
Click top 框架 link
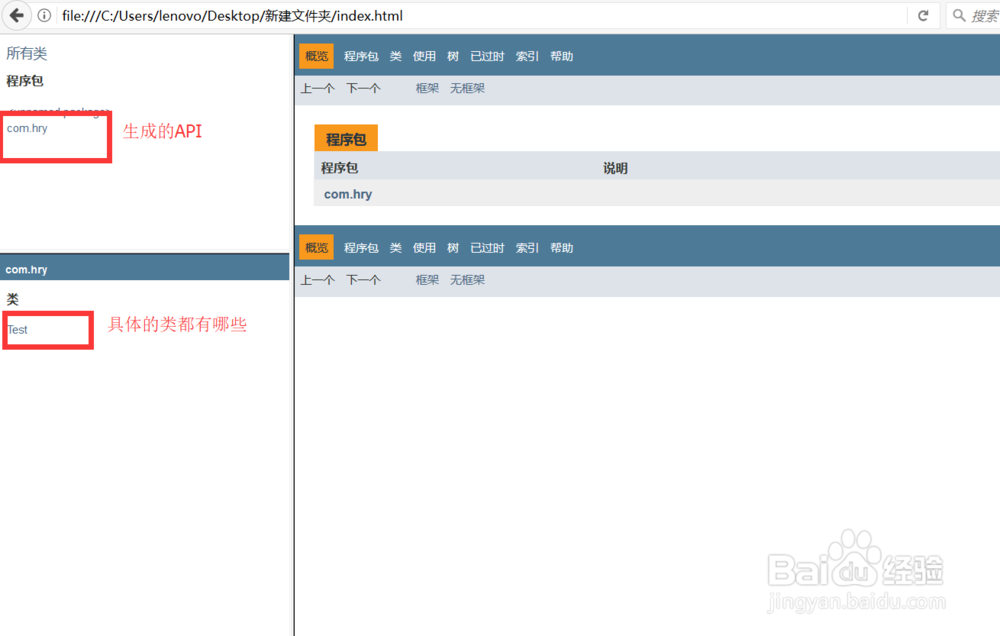(x=427, y=88)
